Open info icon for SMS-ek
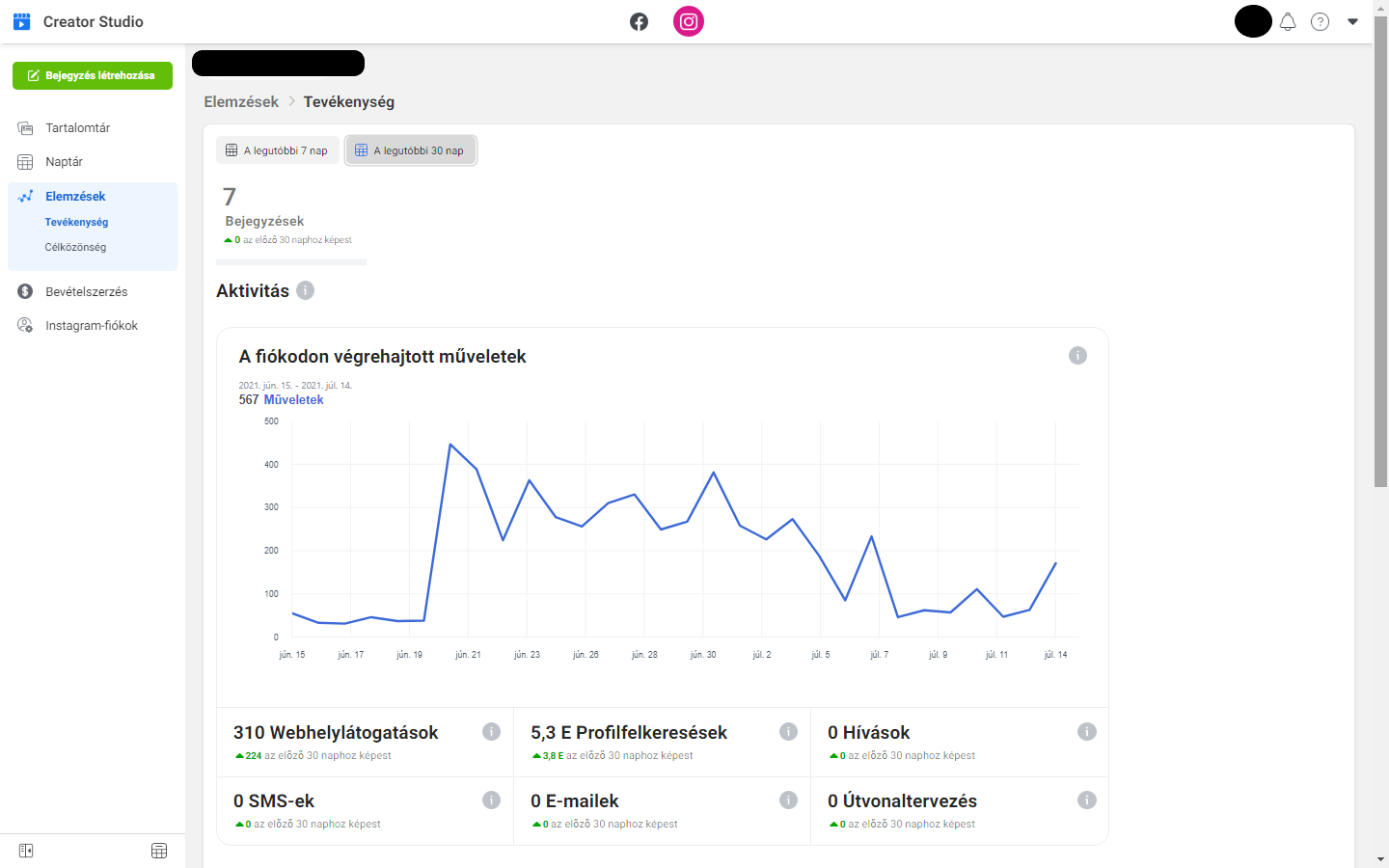 pyautogui.click(x=491, y=800)
